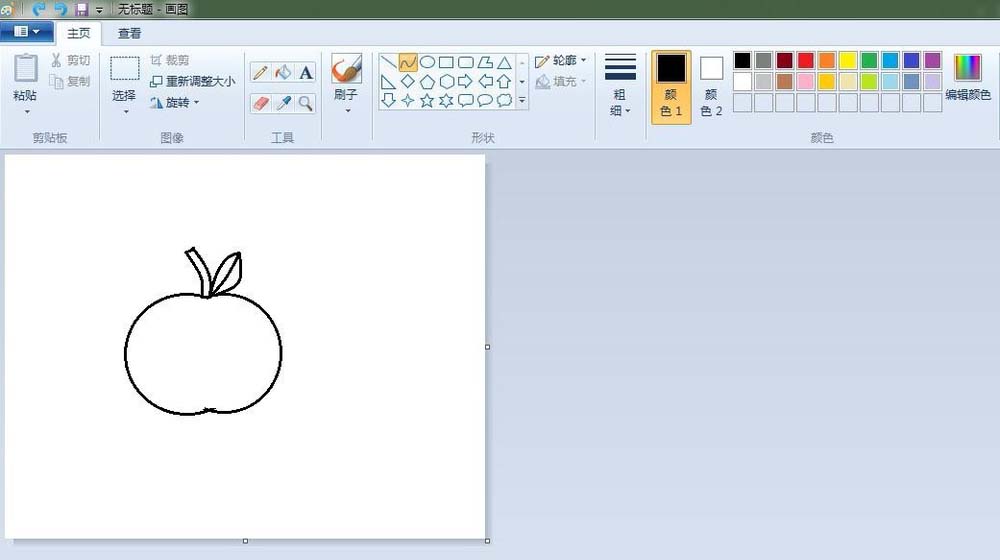The height and width of the screenshot is (560, 1000).
Task: Choose the Five-point star shape
Action: [427, 100]
